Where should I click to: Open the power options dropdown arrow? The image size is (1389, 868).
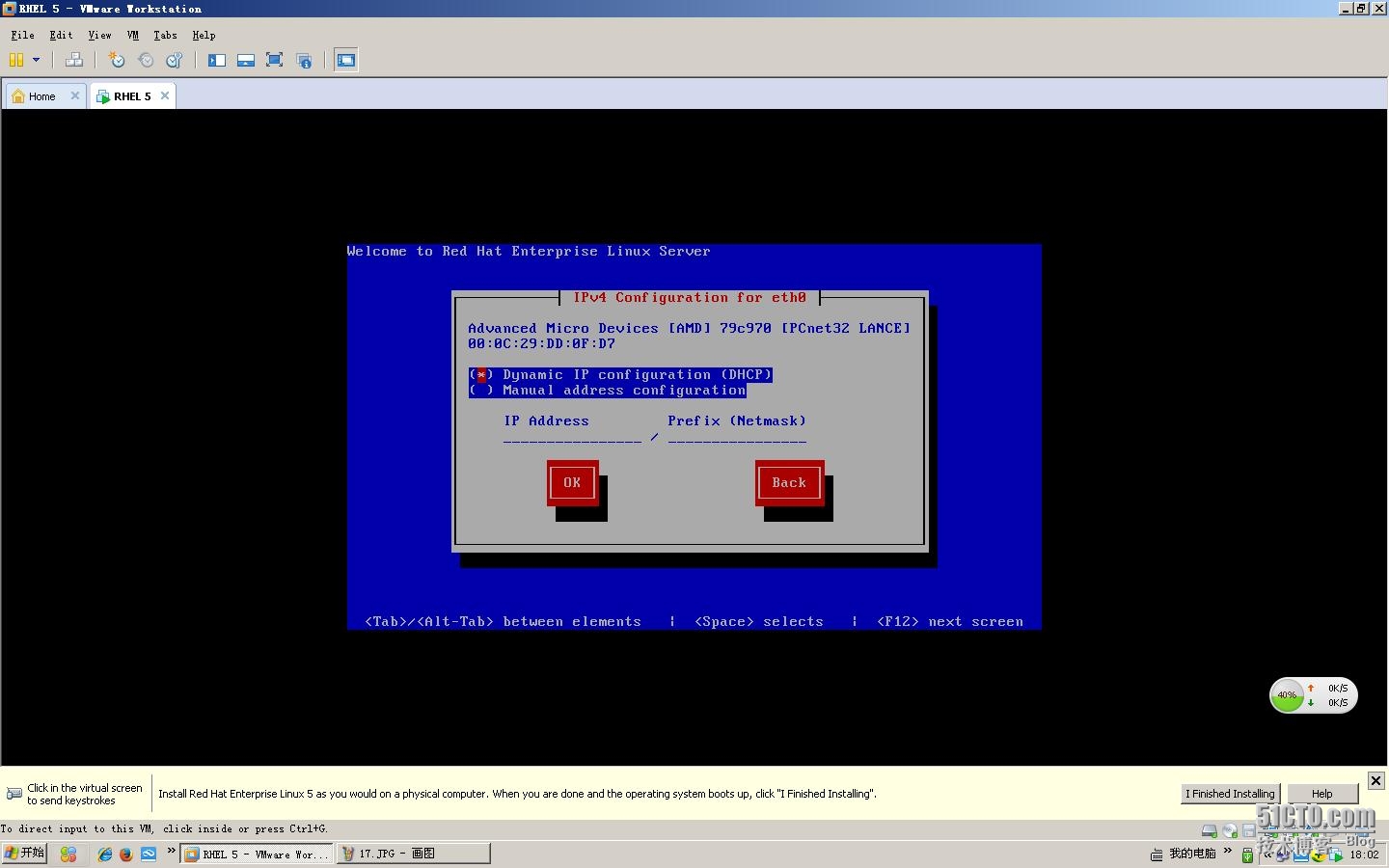tap(37, 60)
